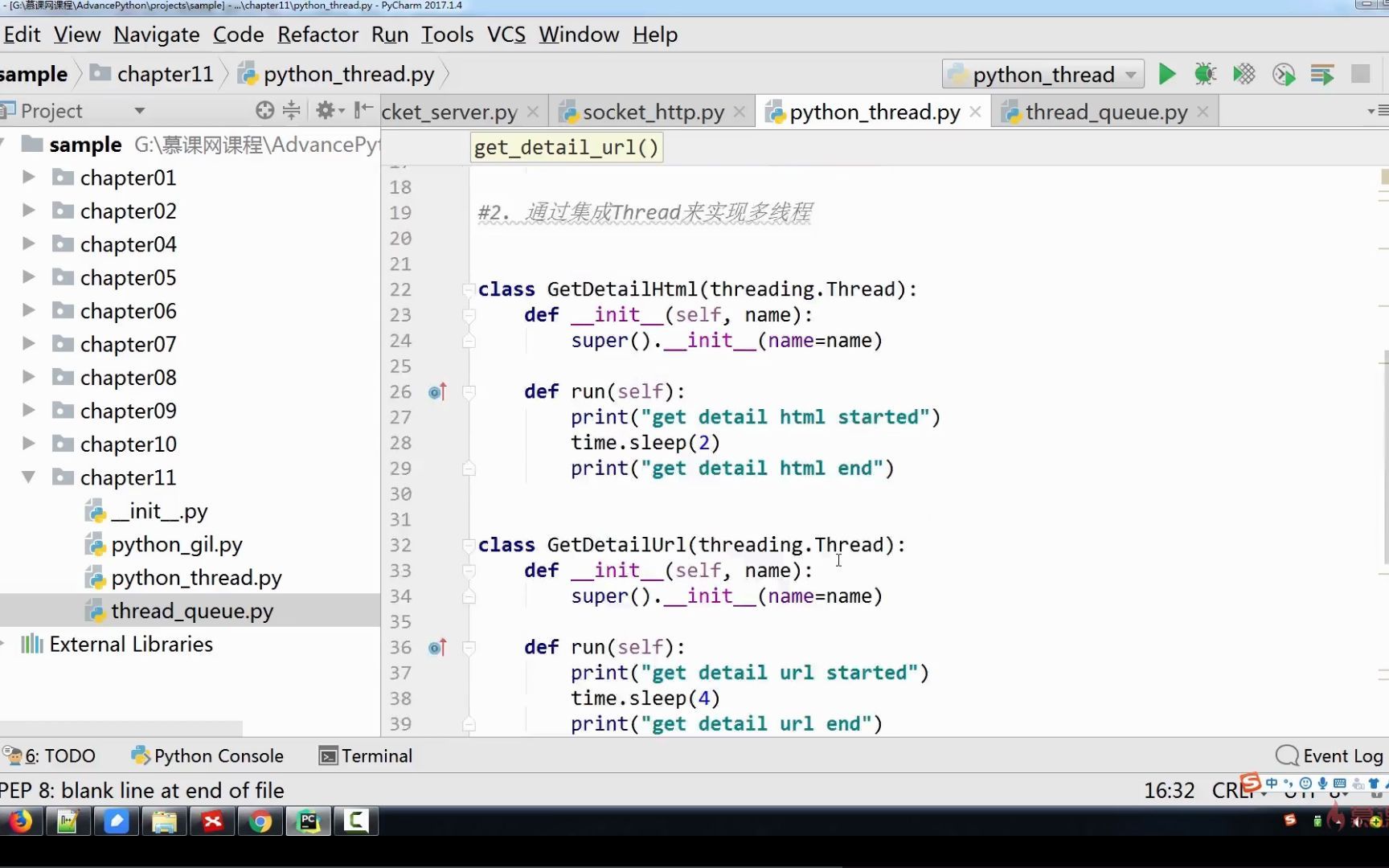Screen dimensions: 1389x868
Task: Click override marker on line 36
Action: [x=437, y=648]
